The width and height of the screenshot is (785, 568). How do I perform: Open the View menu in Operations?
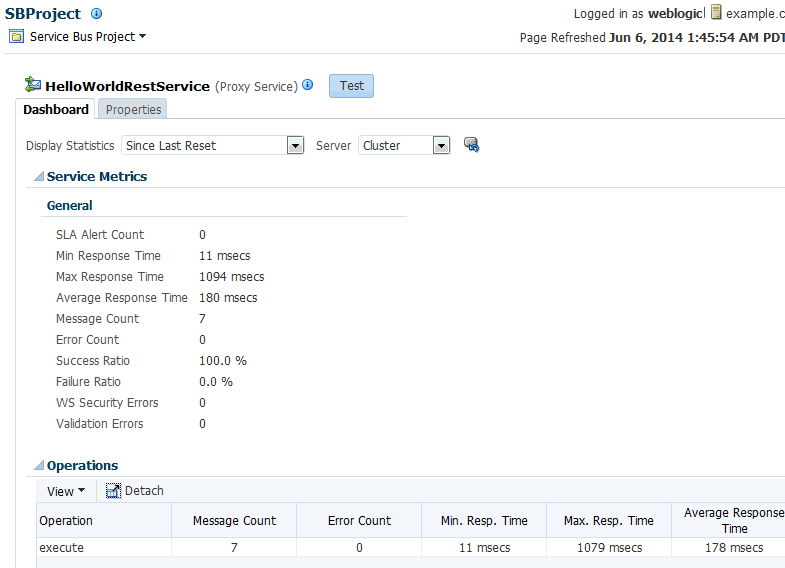(66, 491)
